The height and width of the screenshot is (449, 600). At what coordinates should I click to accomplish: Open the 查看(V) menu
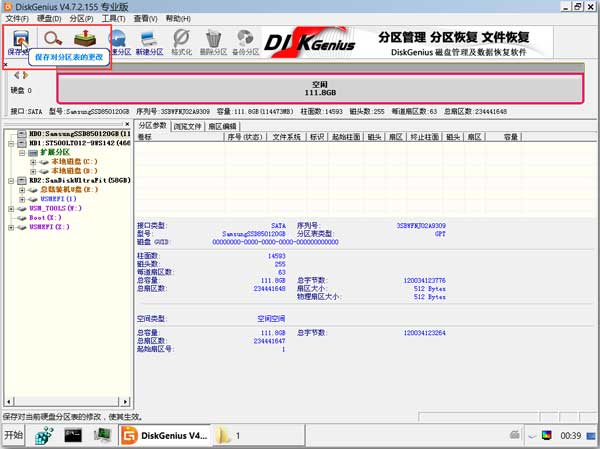point(145,18)
